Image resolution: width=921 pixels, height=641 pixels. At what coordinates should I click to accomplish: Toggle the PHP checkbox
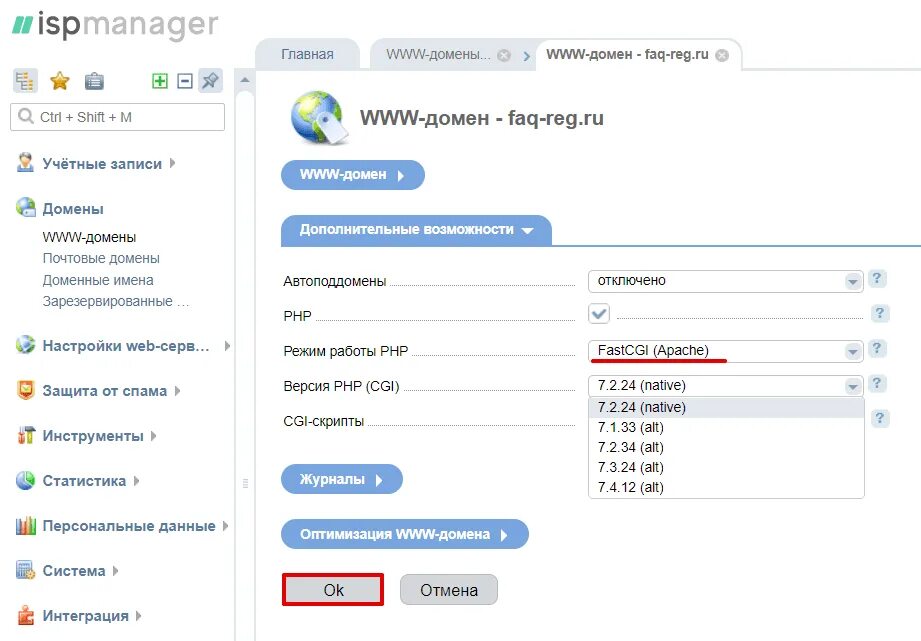599,314
